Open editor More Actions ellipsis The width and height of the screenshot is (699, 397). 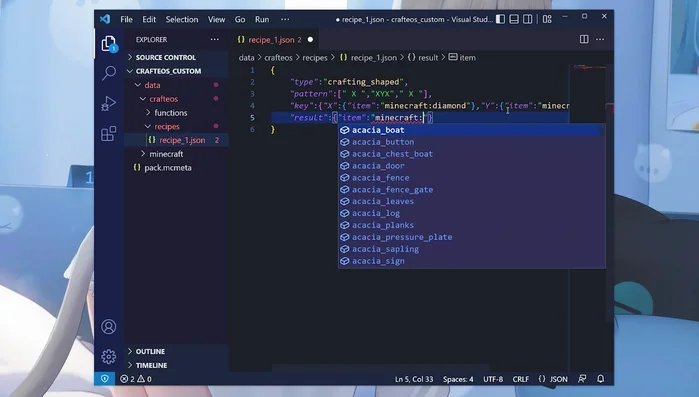click(x=600, y=39)
